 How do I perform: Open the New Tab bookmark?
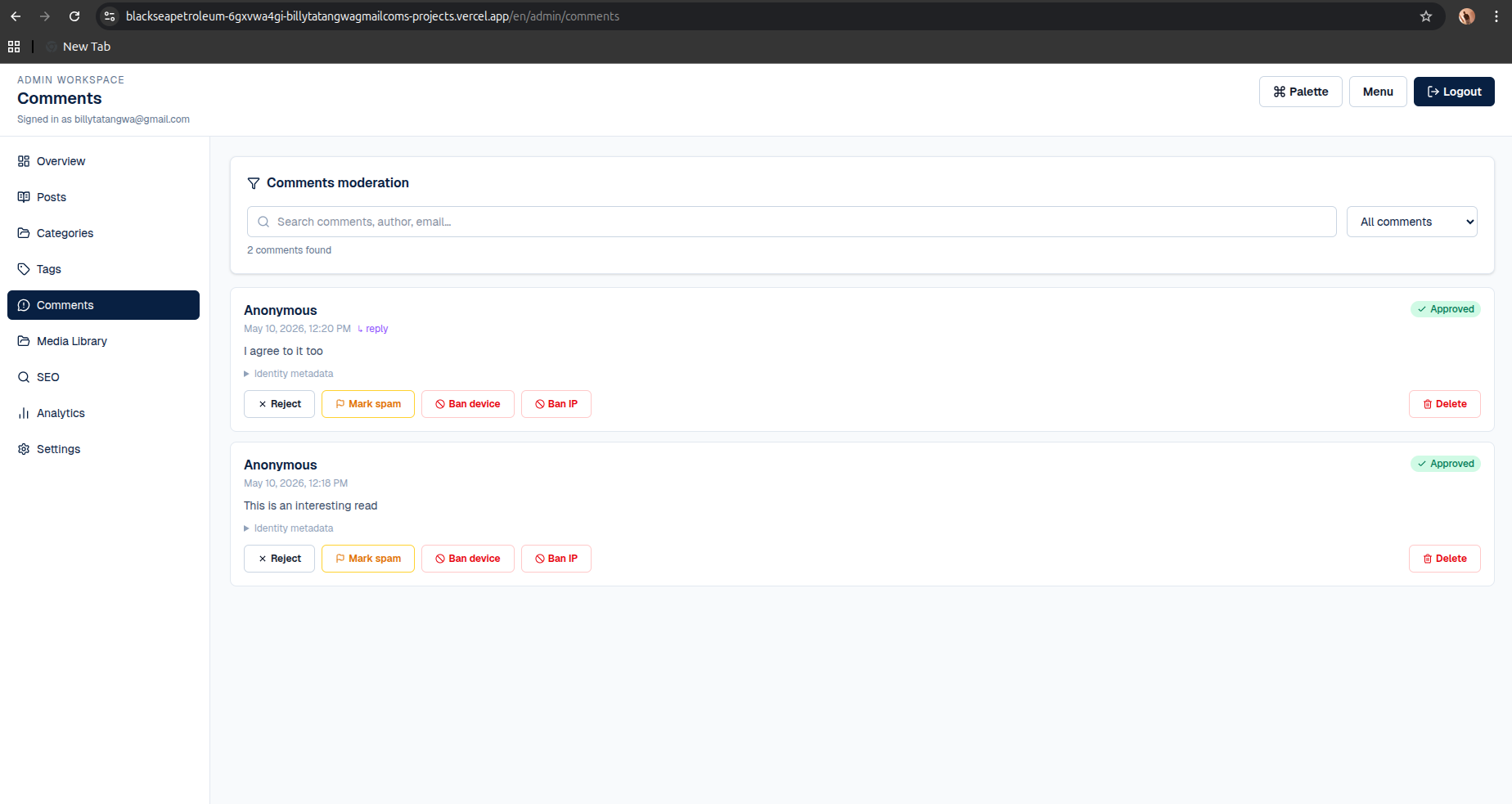point(79,47)
